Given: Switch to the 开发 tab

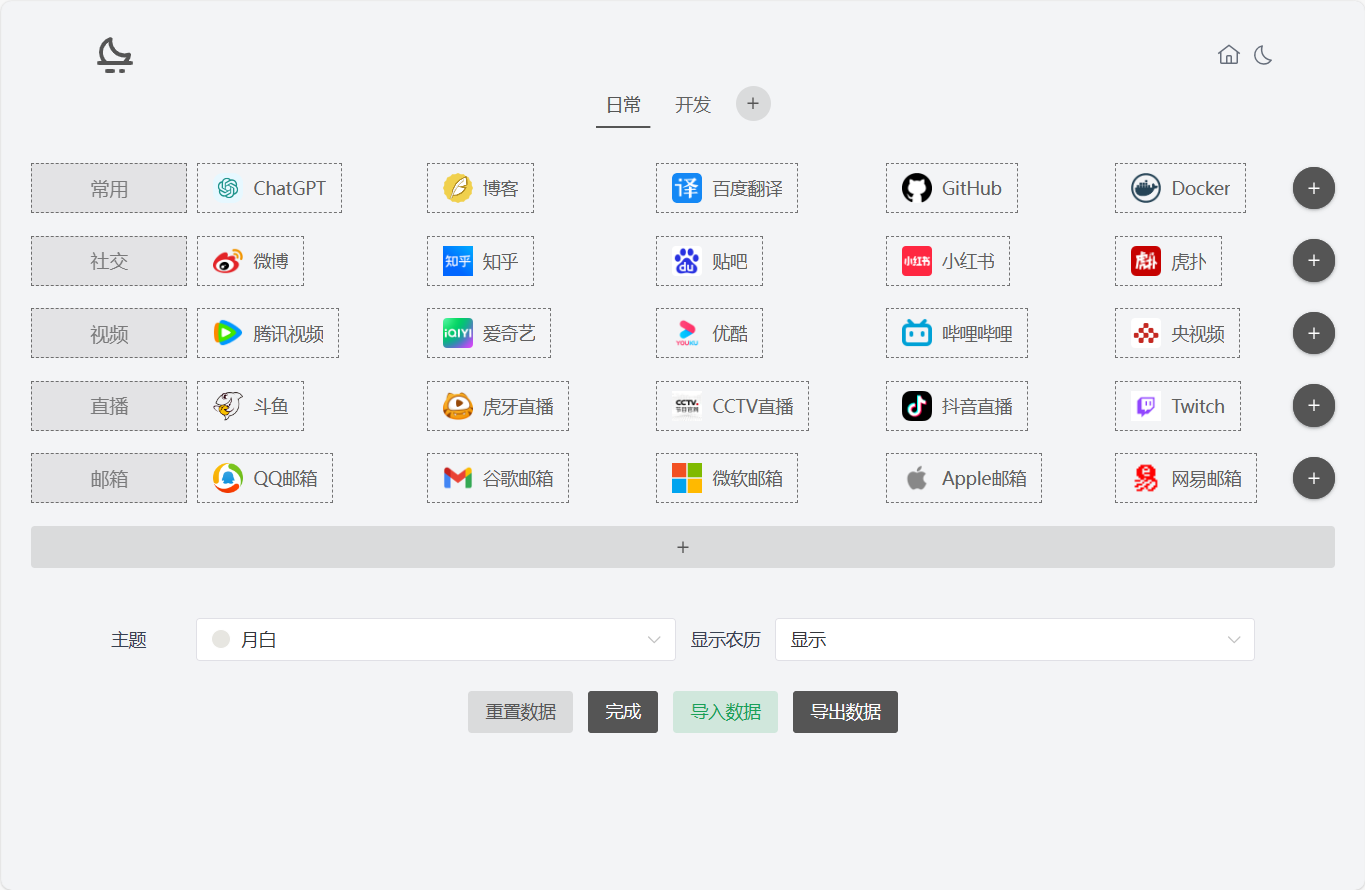Looking at the screenshot, I should [x=693, y=105].
